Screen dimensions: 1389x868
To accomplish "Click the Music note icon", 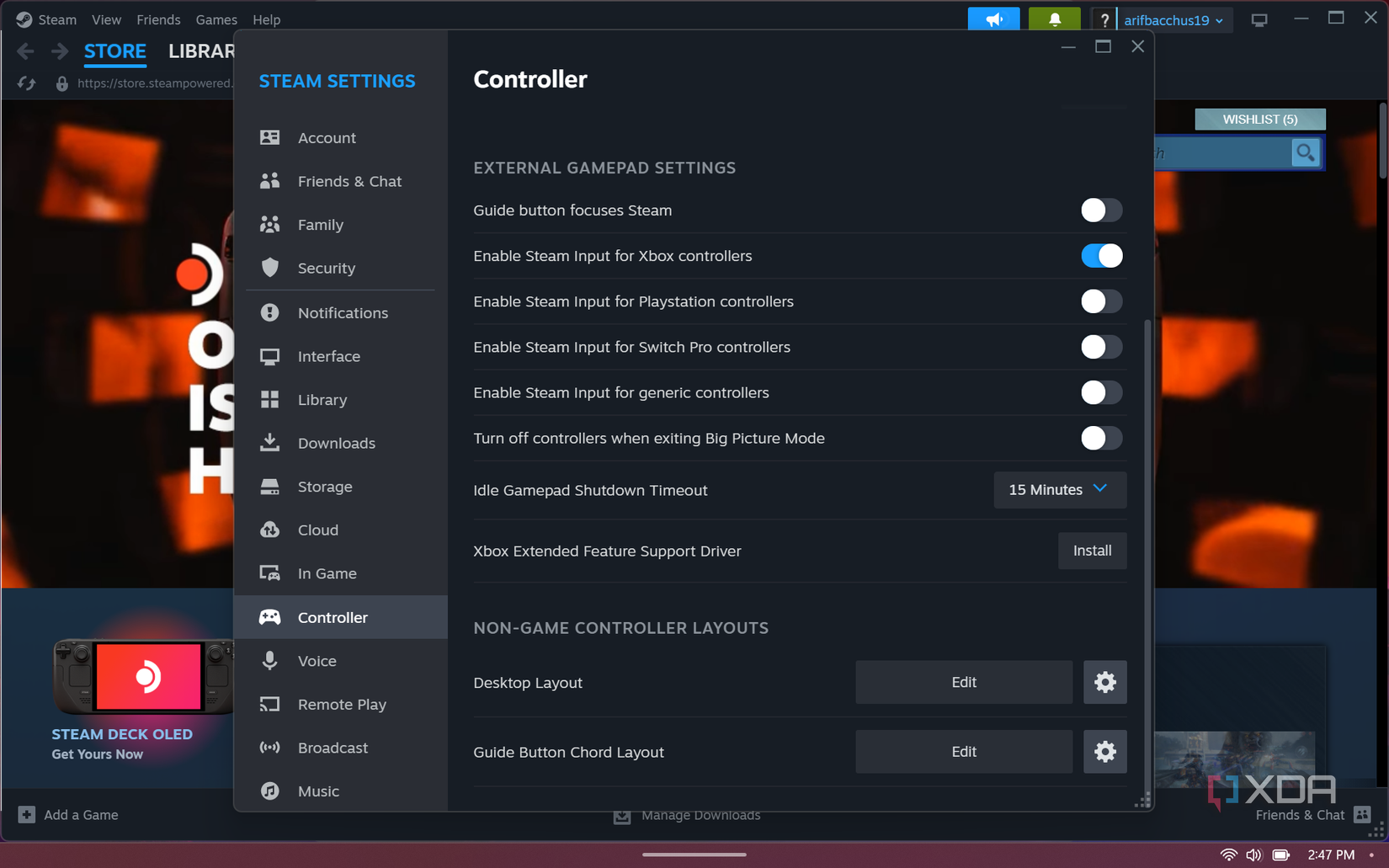I will tap(269, 791).
